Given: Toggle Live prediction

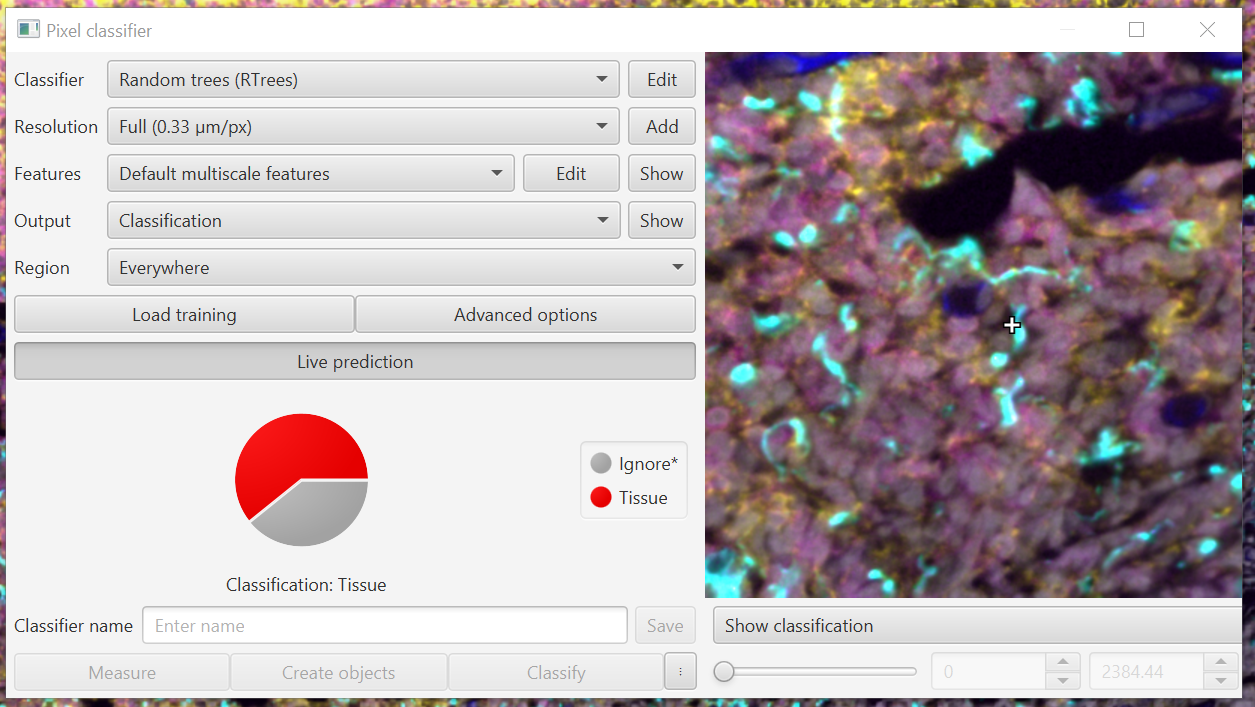Looking at the screenshot, I should pos(355,362).
